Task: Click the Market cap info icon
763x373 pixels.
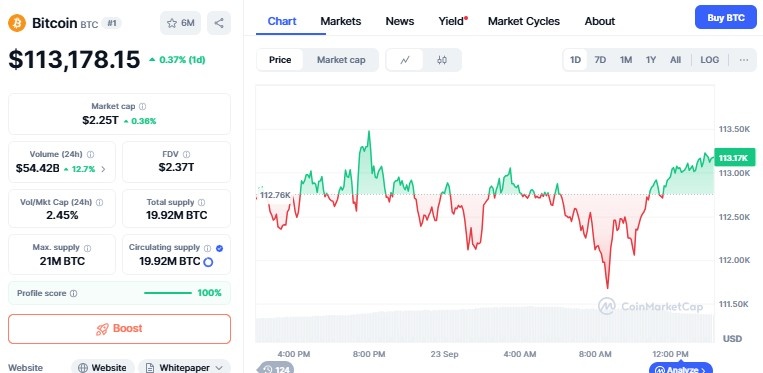Action: [x=142, y=107]
